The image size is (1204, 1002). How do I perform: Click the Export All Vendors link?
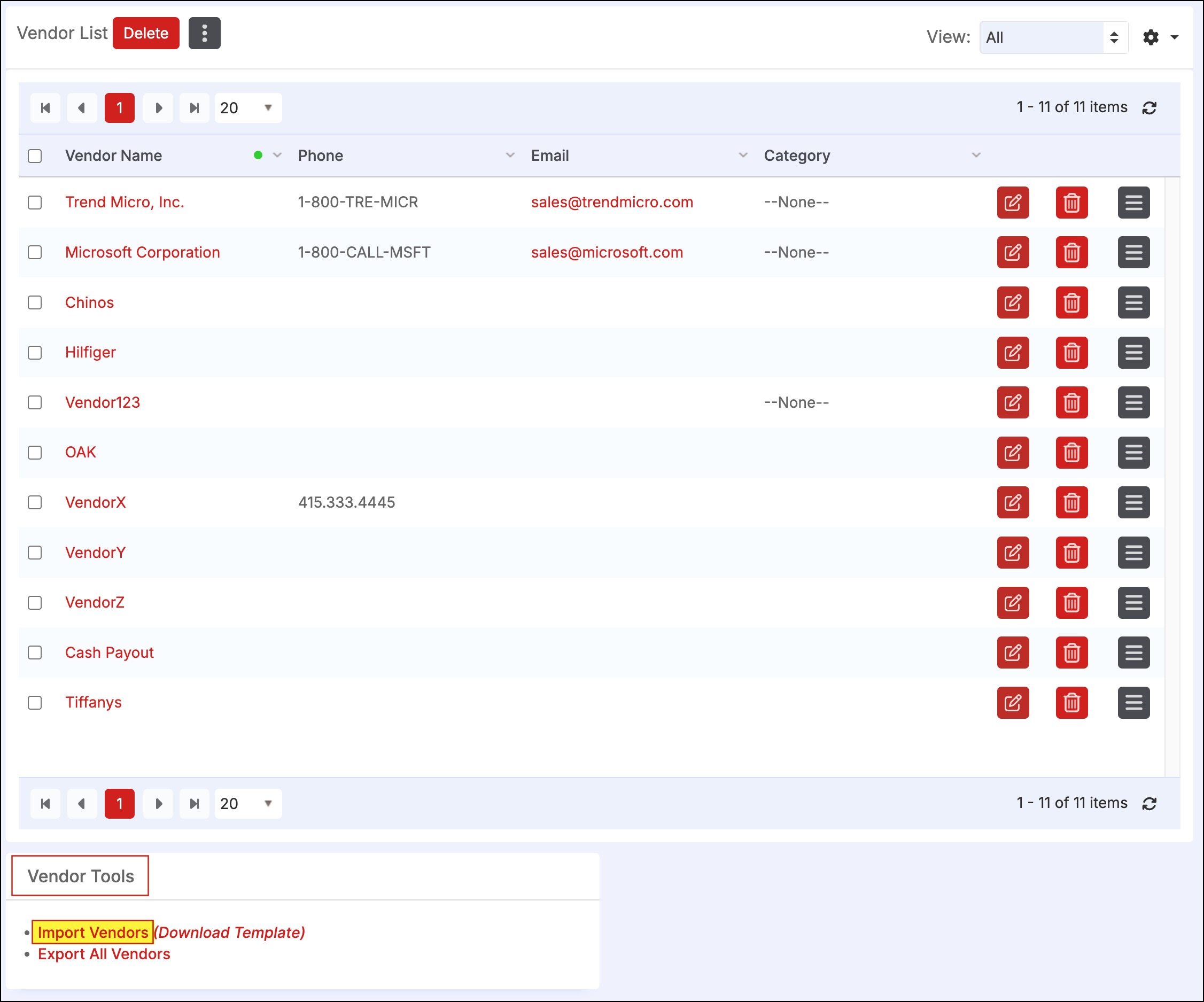pos(104,954)
